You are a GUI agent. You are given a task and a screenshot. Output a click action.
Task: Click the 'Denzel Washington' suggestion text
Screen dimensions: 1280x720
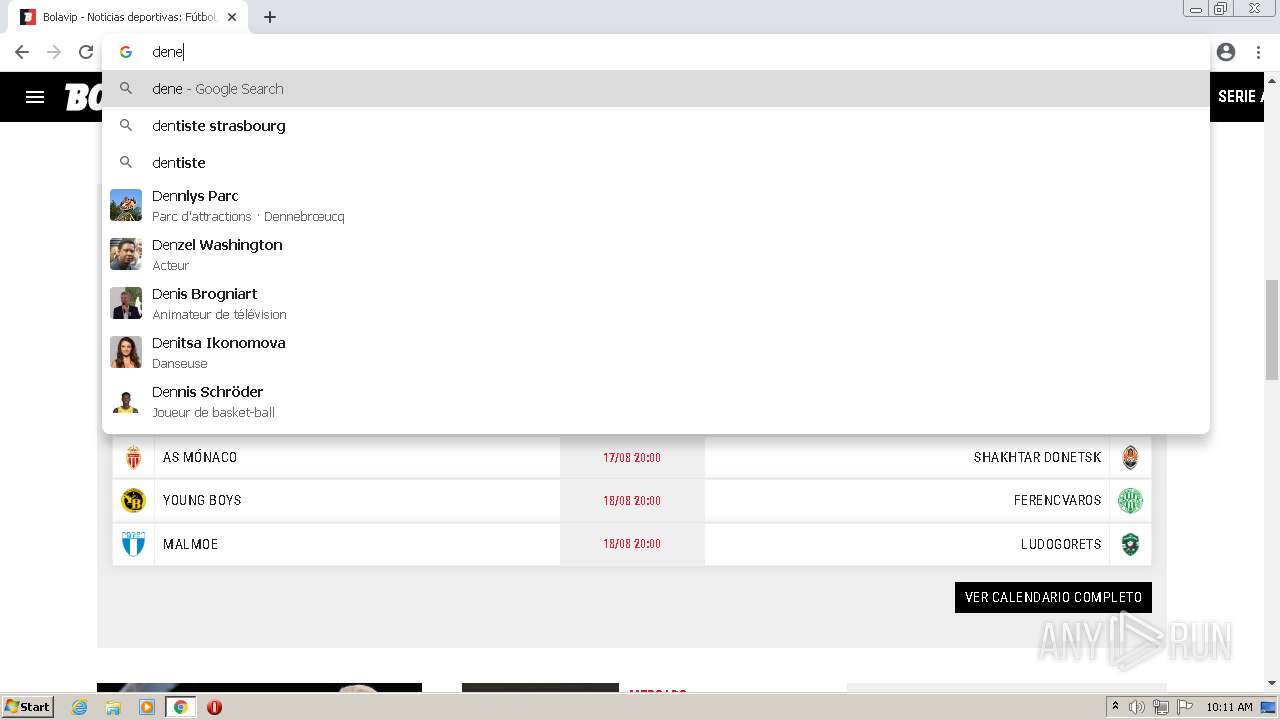tap(217, 245)
